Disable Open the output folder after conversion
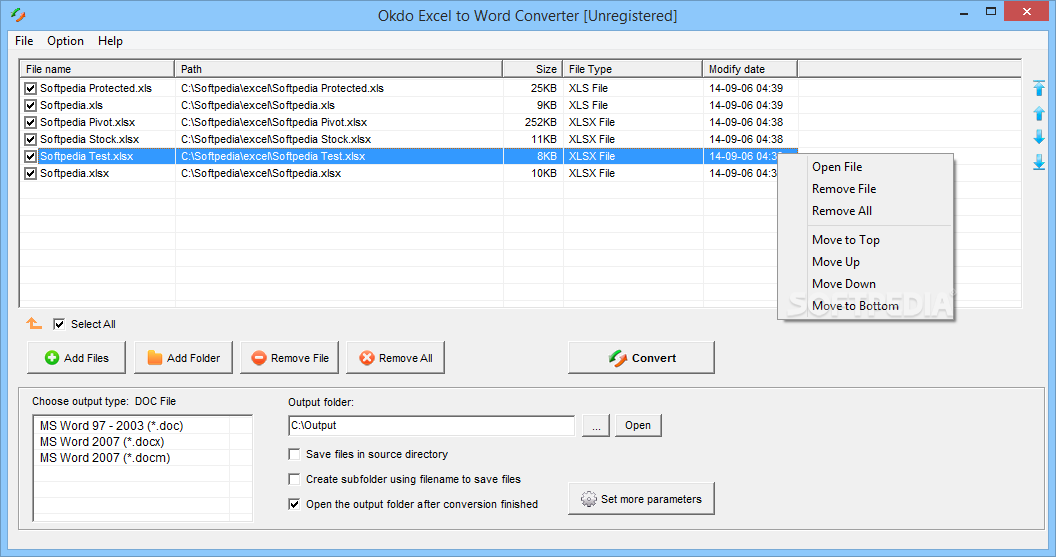Image resolution: width=1056 pixels, height=557 pixels. coord(294,504)
